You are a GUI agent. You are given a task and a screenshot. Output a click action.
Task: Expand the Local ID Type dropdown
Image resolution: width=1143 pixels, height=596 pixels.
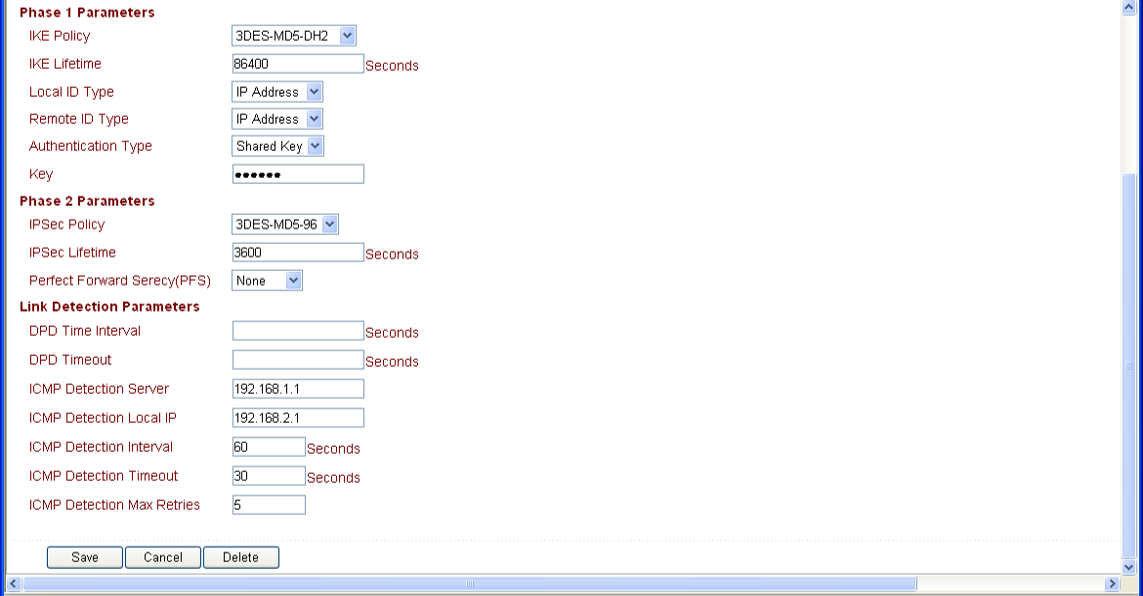(x=277, y=92)
